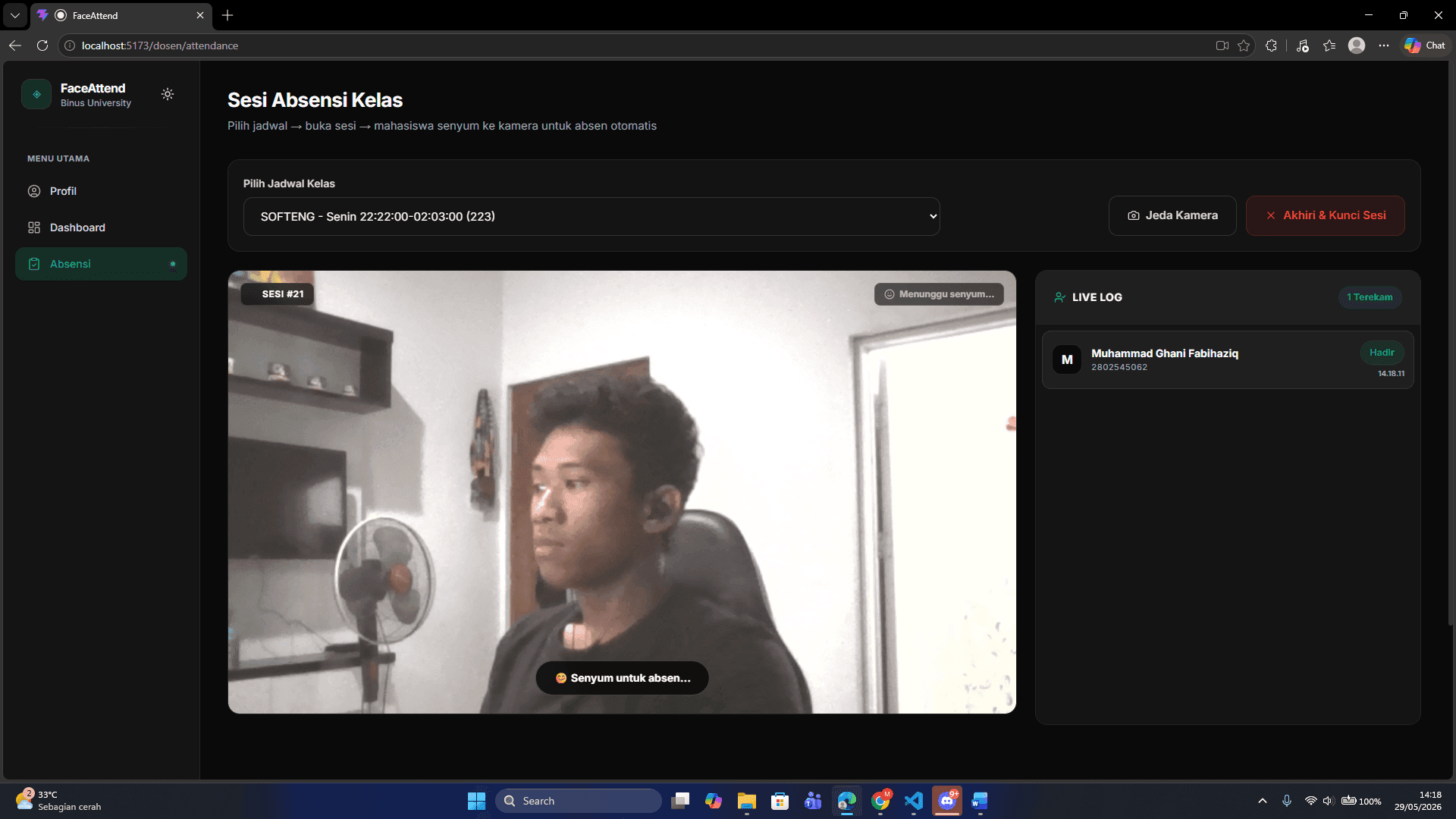Click the 14.18.11 timestamp

click(x=1391, y=374)
